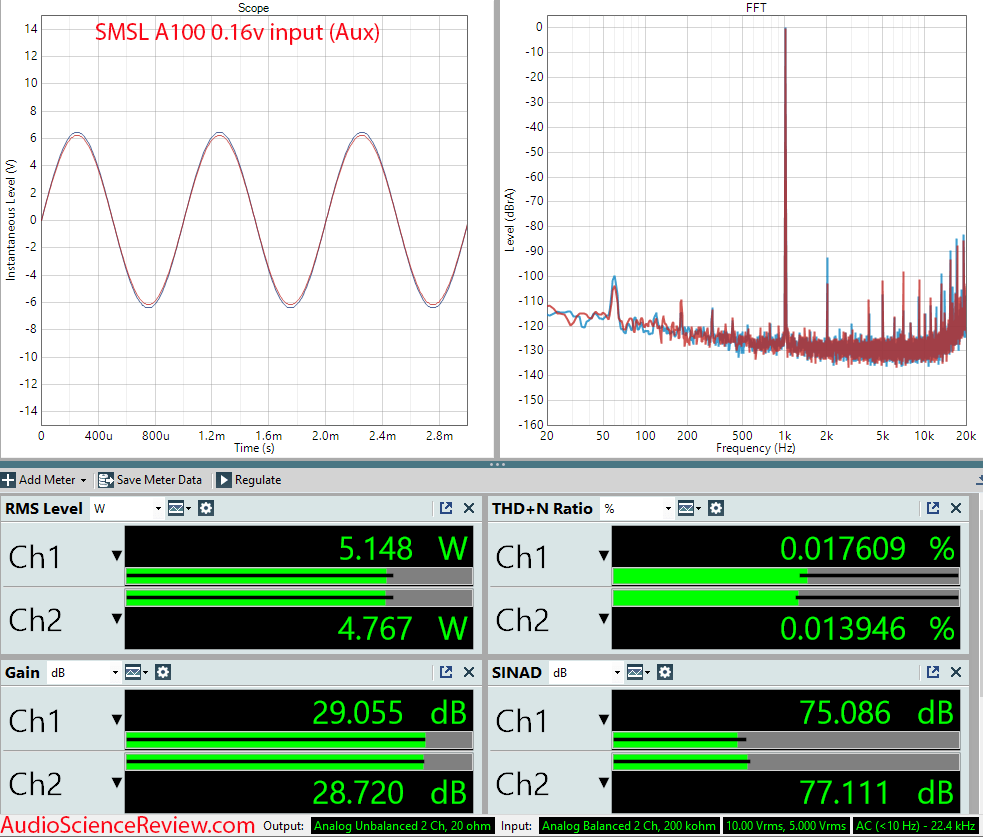The width and height of the screenshot is (983, 837).
Task: Open graph options icon for SINAD meter
Action: pos(638,673)
